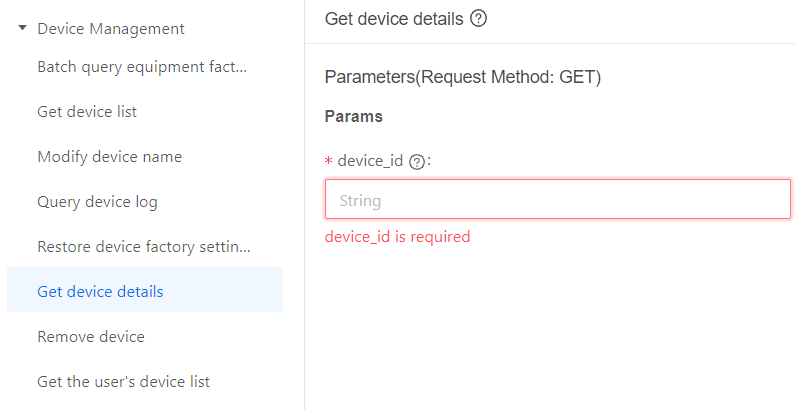Screen dimensions: 796x410
Task: Collapse the Device Management section arrow
Action: pyautogui.click(x=22, y=28)
